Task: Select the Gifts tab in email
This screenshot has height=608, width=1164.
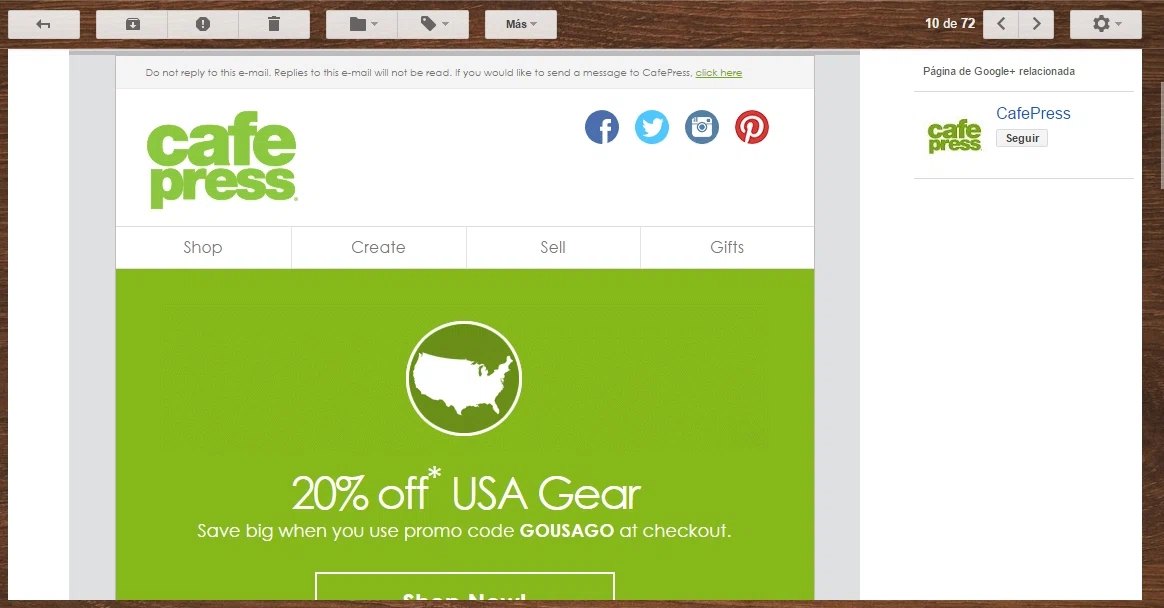Action: 727,247
